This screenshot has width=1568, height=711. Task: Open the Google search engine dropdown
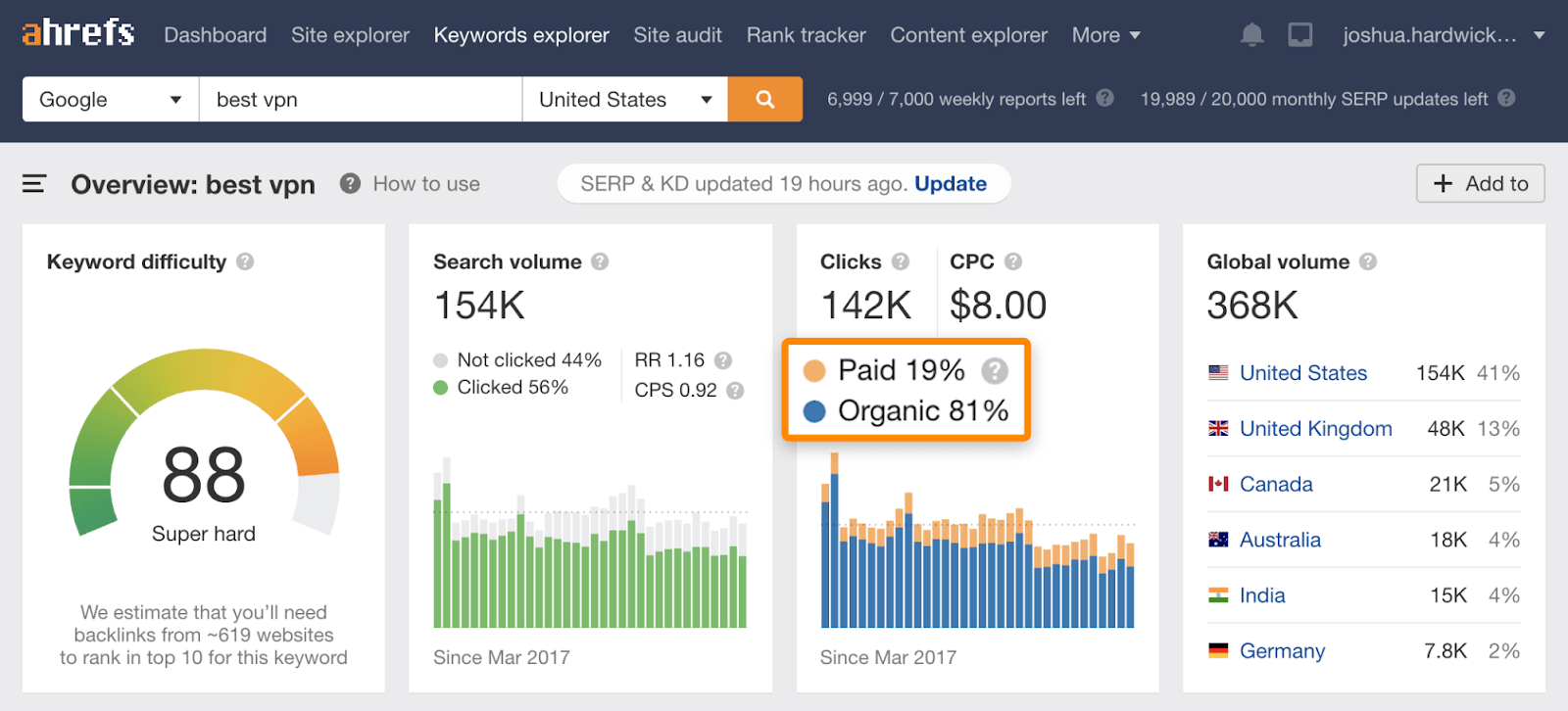(110, 99)
